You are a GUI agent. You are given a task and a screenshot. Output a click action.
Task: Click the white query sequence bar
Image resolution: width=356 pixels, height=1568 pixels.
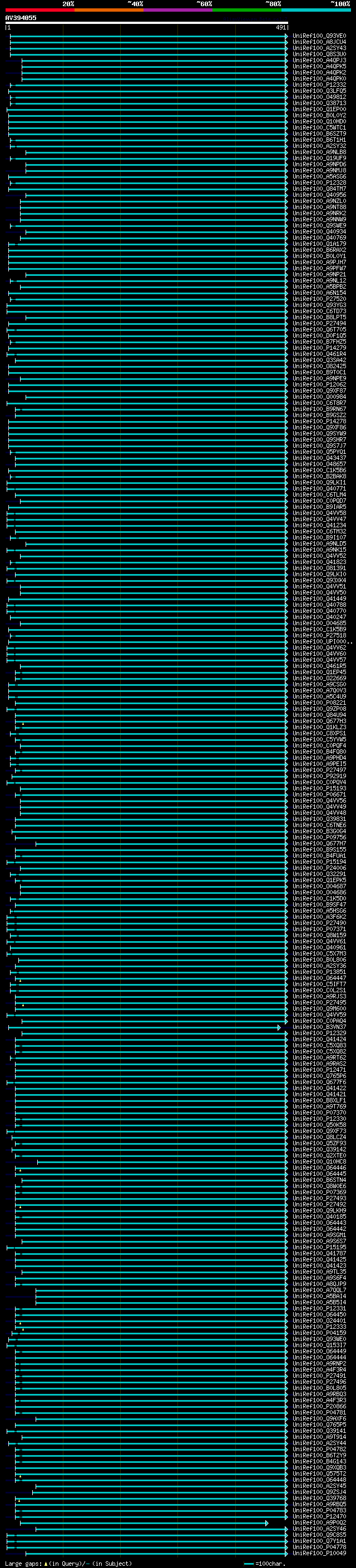(x=147, y=22)
